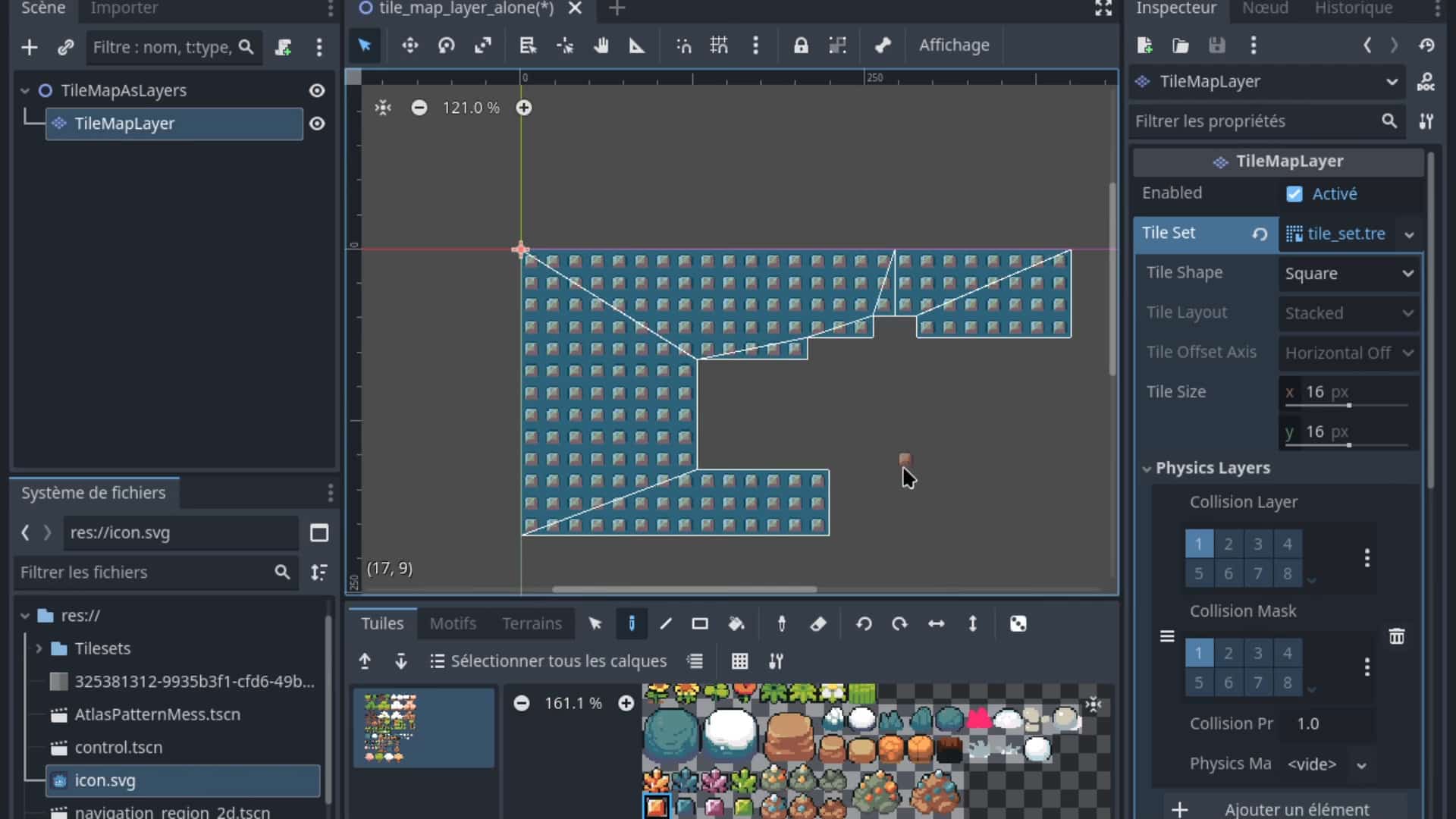1456x819 pixels.
Task: Activate the tile Picker tool
Action: point(781,624)
